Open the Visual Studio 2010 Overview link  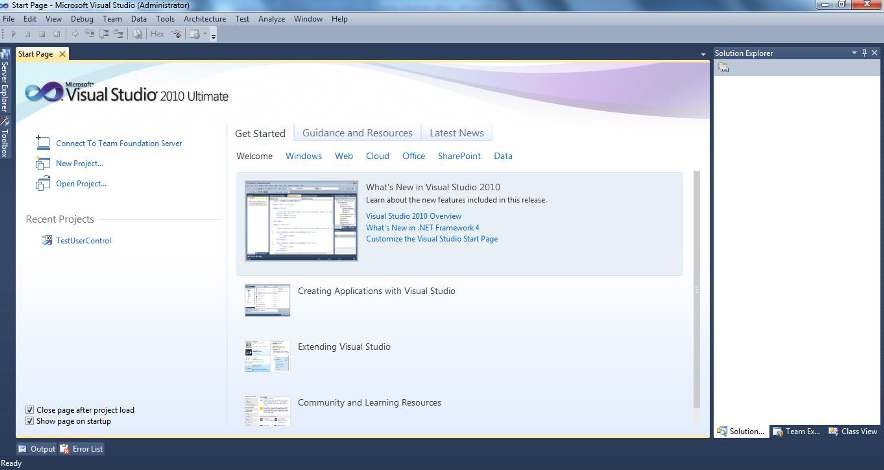pos(413,216)
